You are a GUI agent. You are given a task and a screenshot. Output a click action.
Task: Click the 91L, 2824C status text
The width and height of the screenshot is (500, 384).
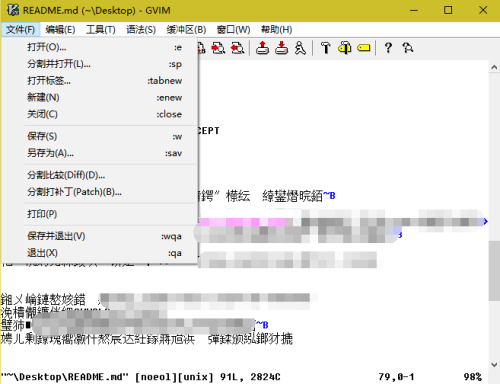[x=250, y=377]
